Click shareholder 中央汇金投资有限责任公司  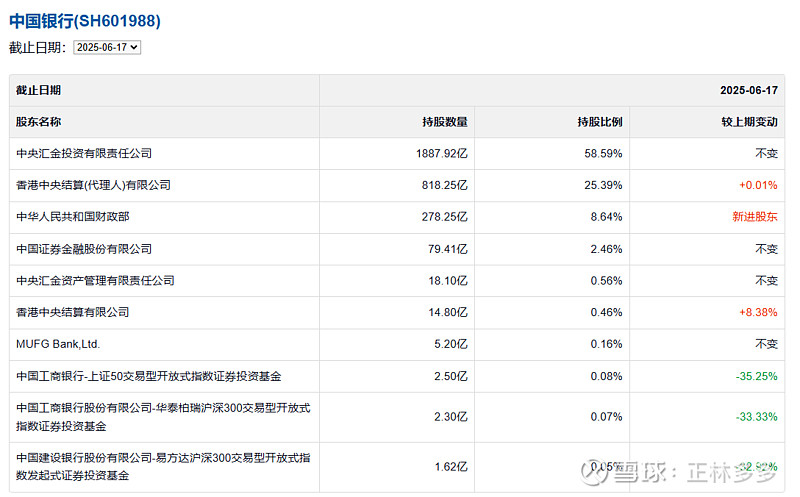pos(84,153)
